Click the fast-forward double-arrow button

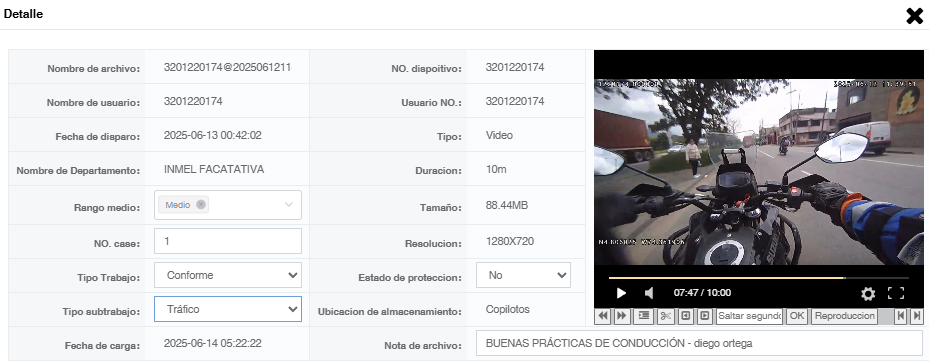[x=622, y=316]
